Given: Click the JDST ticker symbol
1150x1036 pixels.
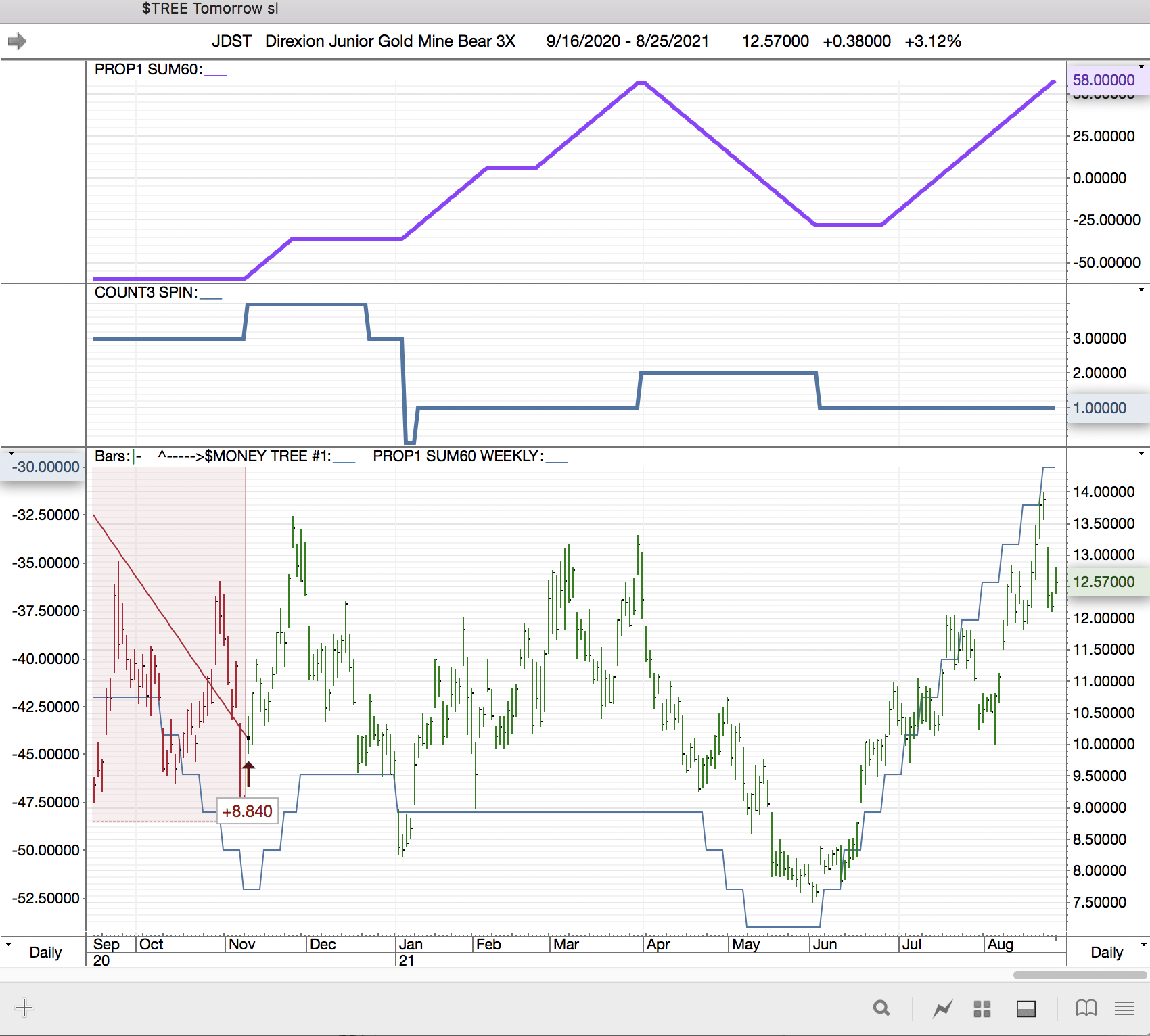Looking at the screenshot, I should coord(231,41).
